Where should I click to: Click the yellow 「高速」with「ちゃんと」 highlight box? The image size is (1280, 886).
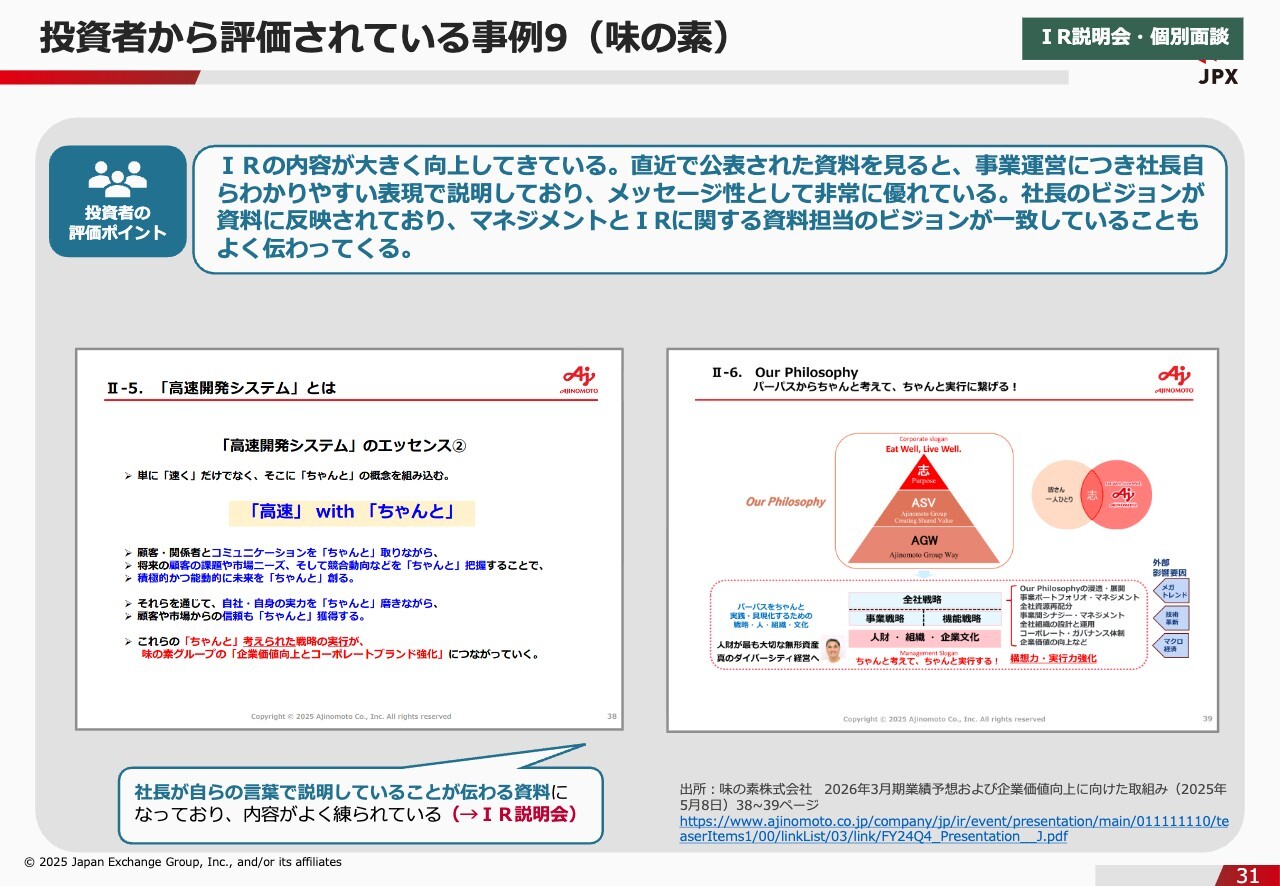click(x=351, y=512)
